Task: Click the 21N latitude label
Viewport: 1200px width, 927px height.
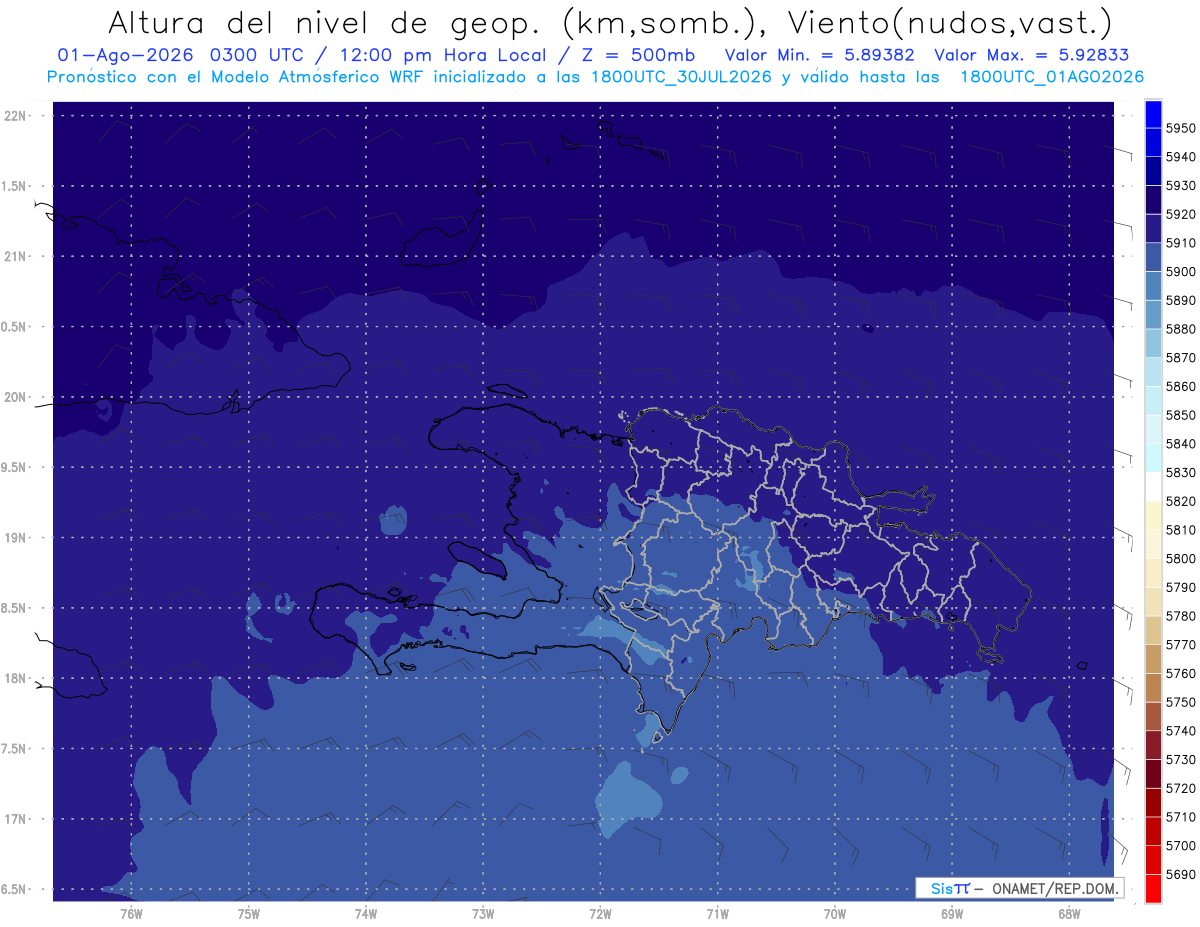Action: pos(17,257)
